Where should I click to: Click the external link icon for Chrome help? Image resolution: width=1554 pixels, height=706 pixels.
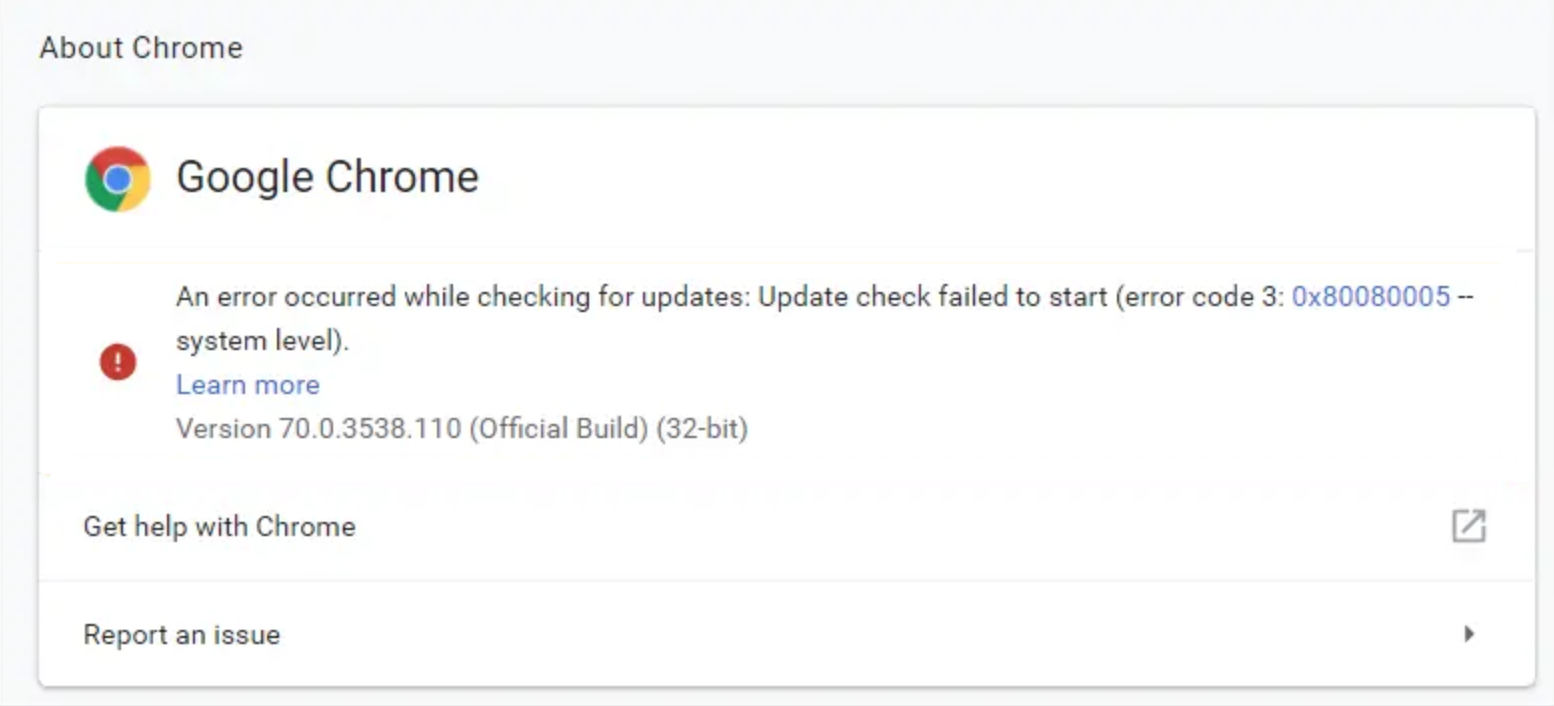(x=1468, y=526)
